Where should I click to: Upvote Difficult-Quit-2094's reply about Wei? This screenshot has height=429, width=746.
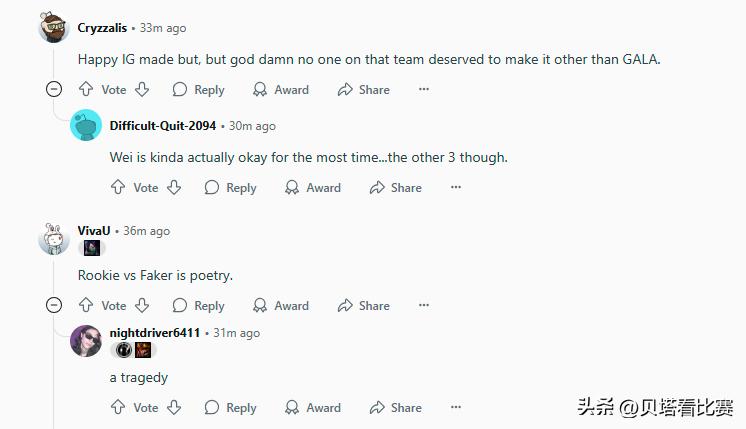pos(118,187)
